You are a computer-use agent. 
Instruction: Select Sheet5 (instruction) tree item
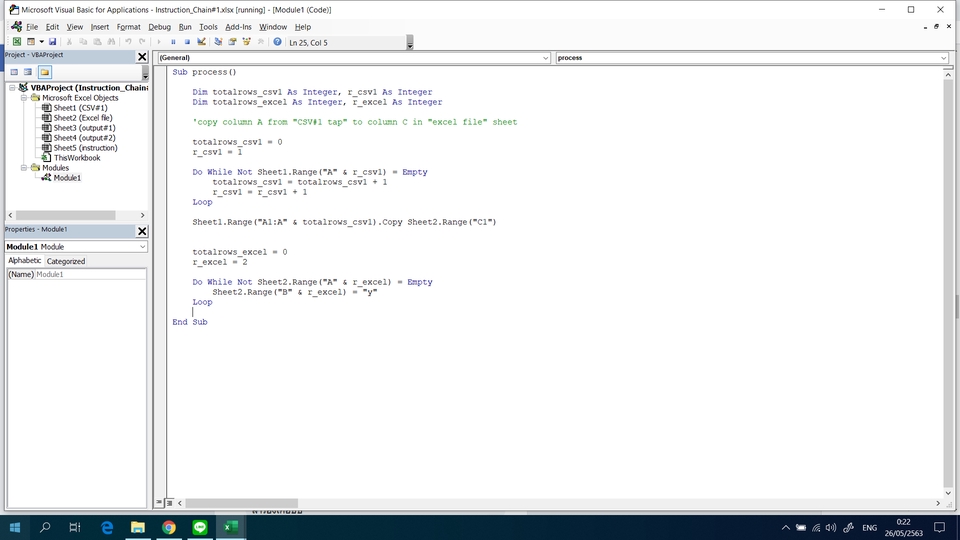pyautogui.click(x=85, y=148)
